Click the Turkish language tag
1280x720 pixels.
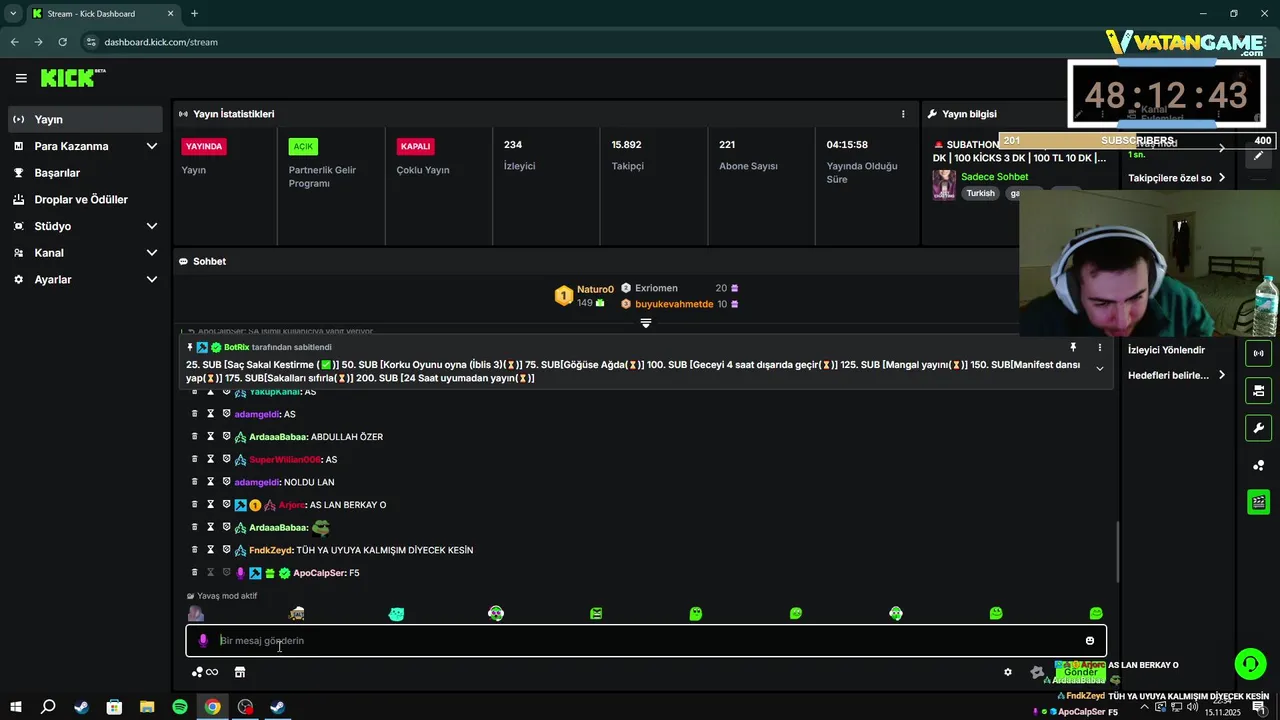(x=980, y=193)
